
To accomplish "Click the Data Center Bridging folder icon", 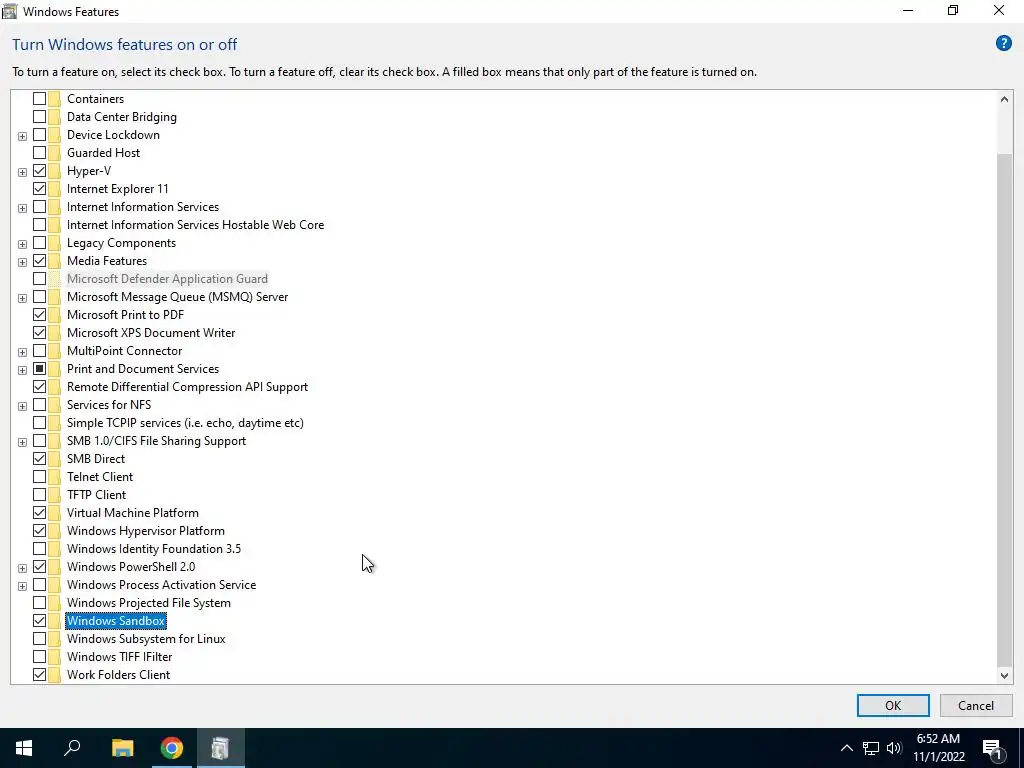I will pyautogui.click(x=55, y=117).
